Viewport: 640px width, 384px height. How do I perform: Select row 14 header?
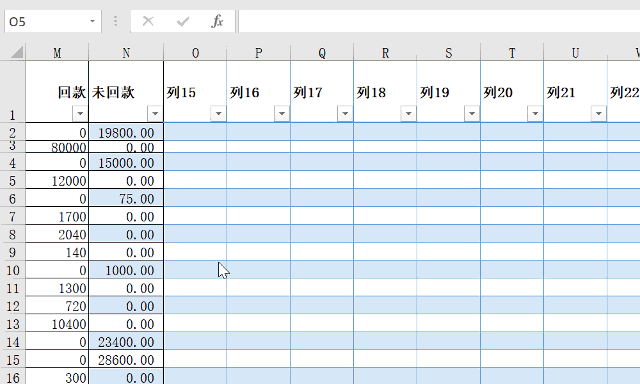pos(13,342)
